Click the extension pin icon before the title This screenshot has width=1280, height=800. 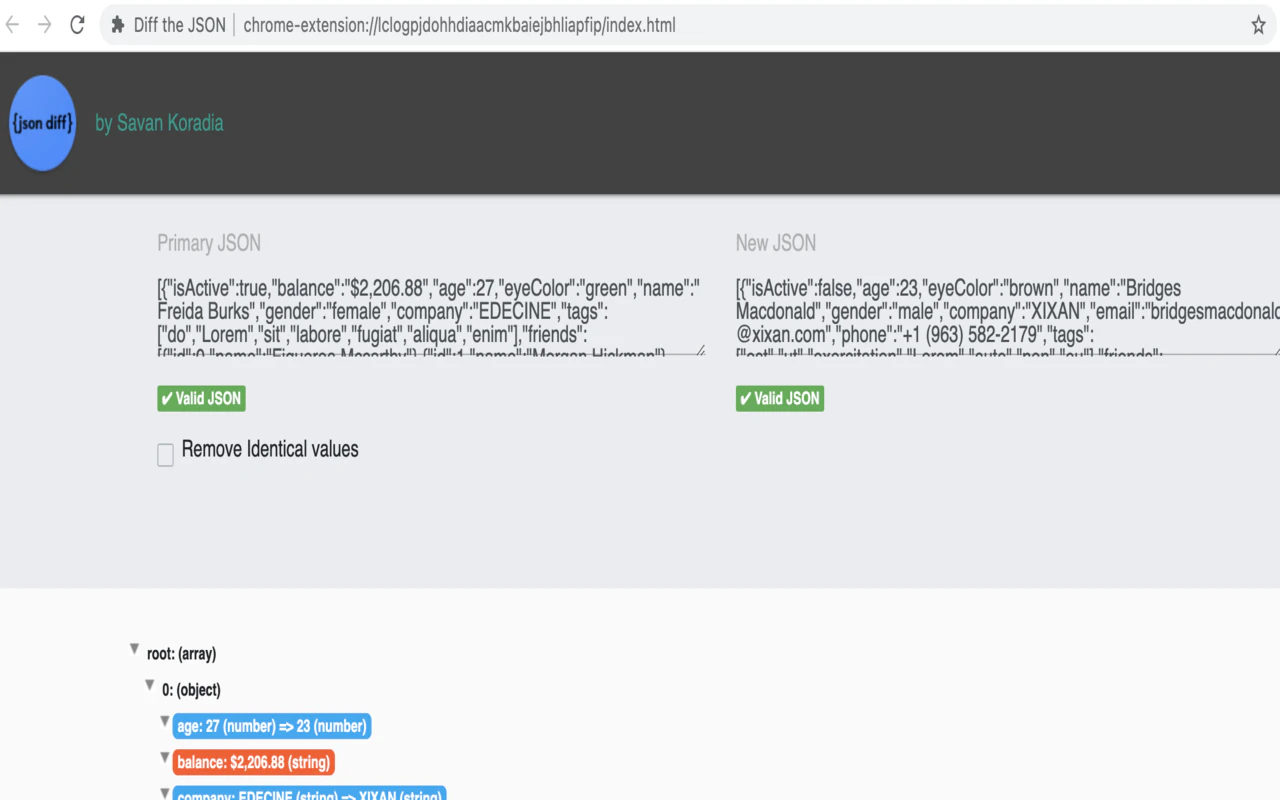[119, 25]
